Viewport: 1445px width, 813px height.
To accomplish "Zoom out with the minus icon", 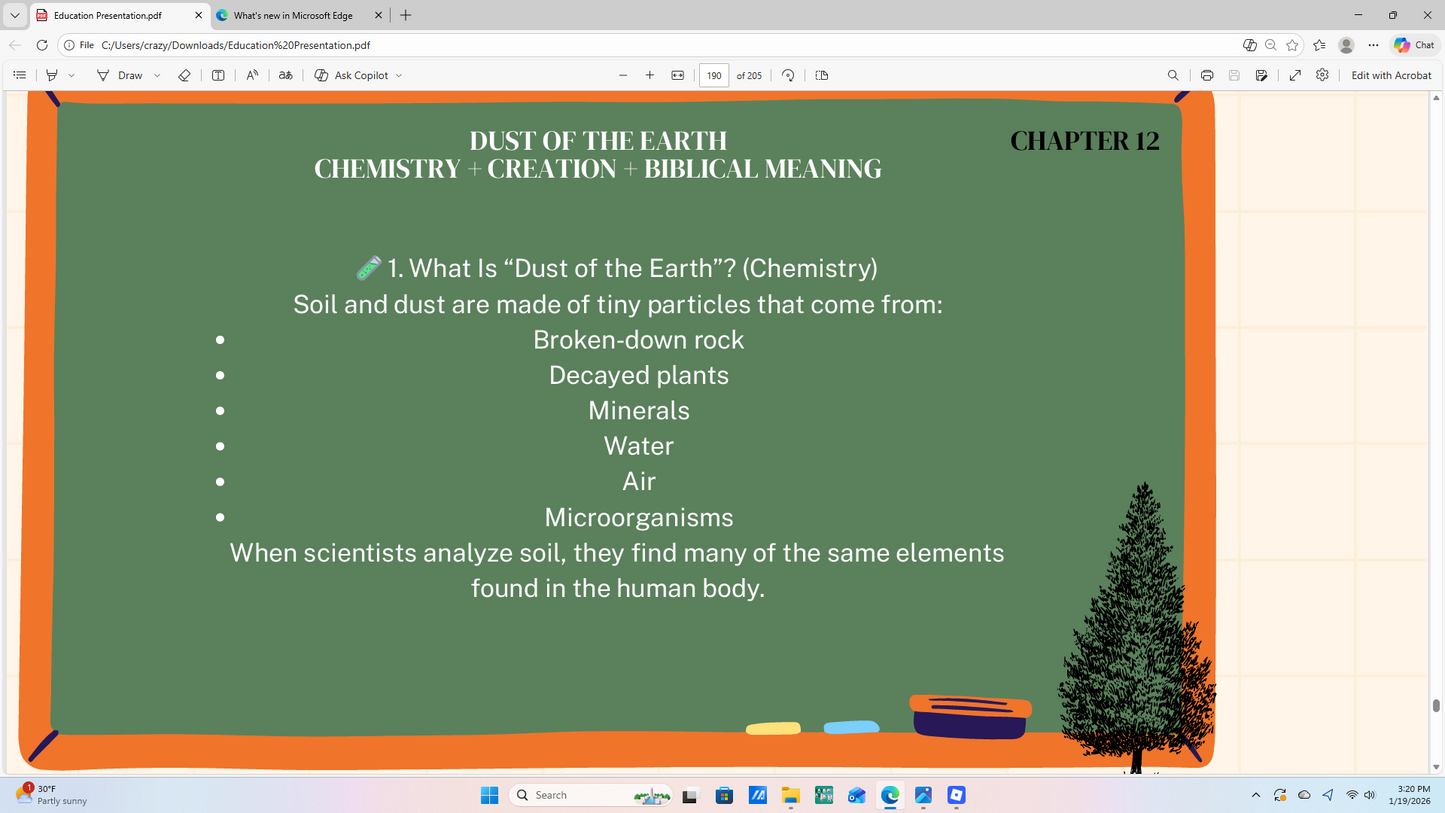I will 623,75.
